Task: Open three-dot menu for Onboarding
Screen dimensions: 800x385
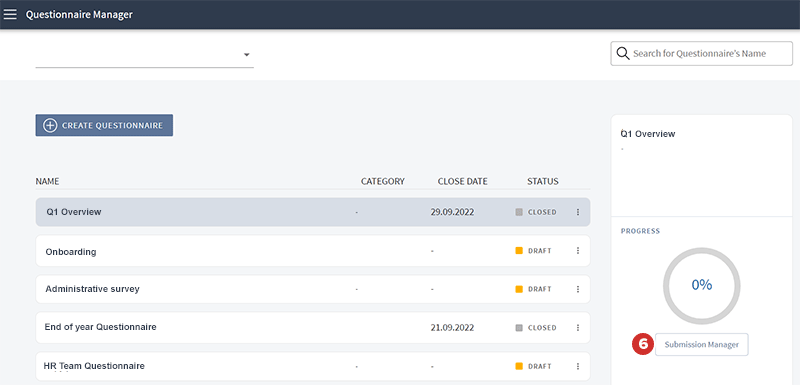Action: [x=578, y=251]
